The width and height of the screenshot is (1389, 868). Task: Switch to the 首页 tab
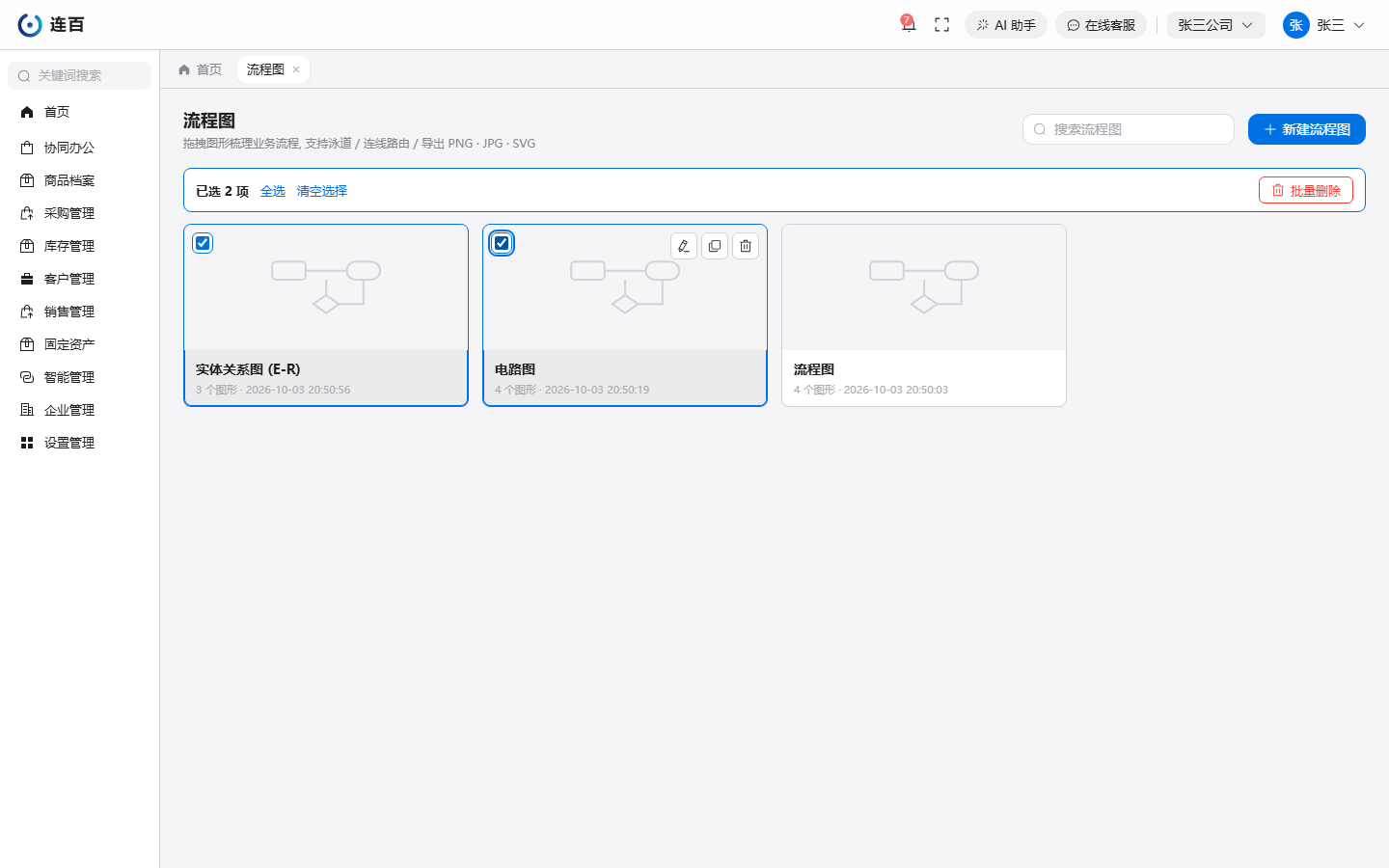(x=201, y=69)
